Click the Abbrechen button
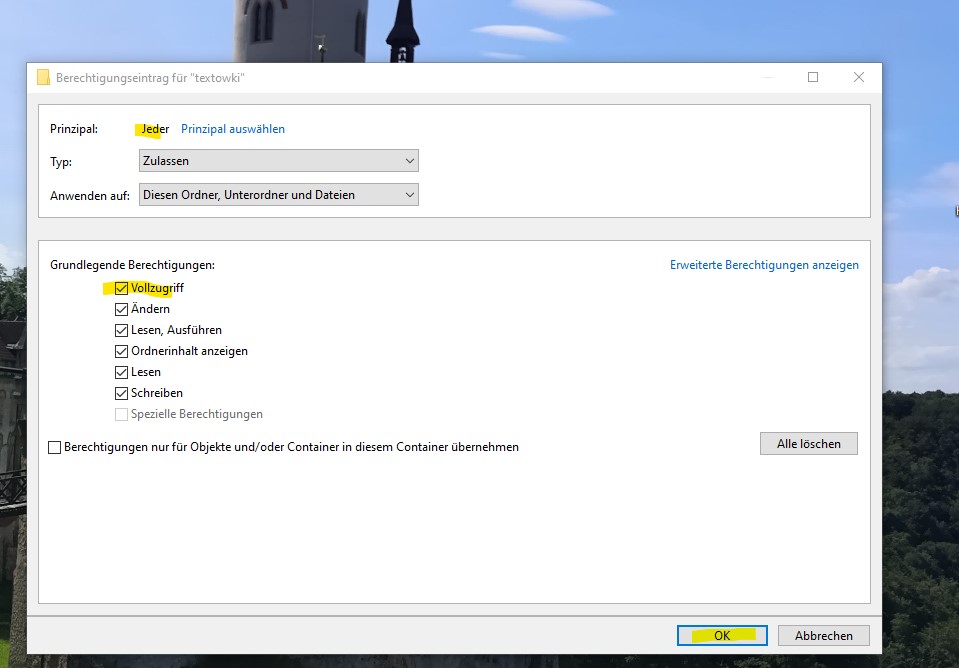This screenshot has width=959, height=668. (823, 636)
